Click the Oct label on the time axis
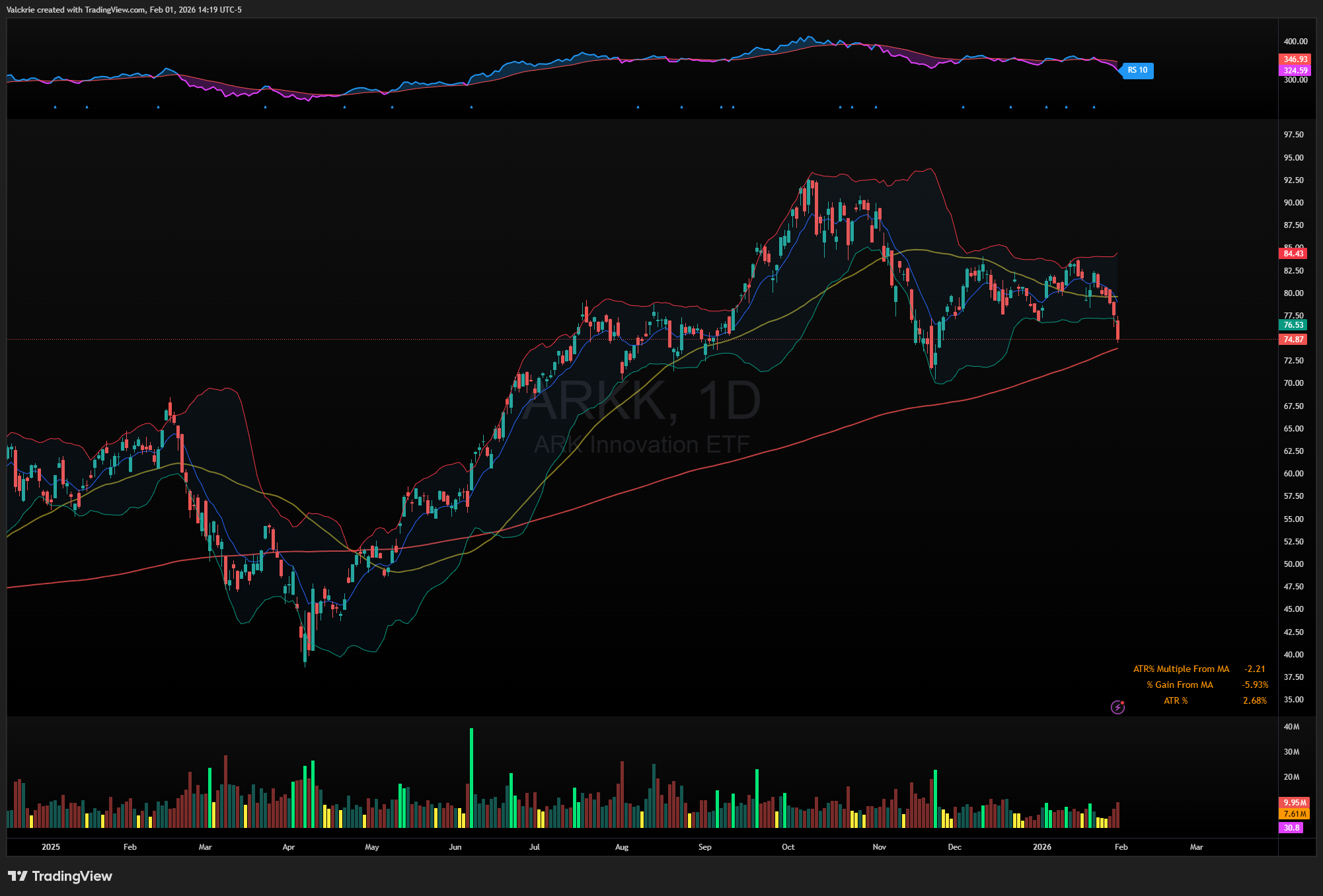 pyautogui.click(x=788, y=847)
